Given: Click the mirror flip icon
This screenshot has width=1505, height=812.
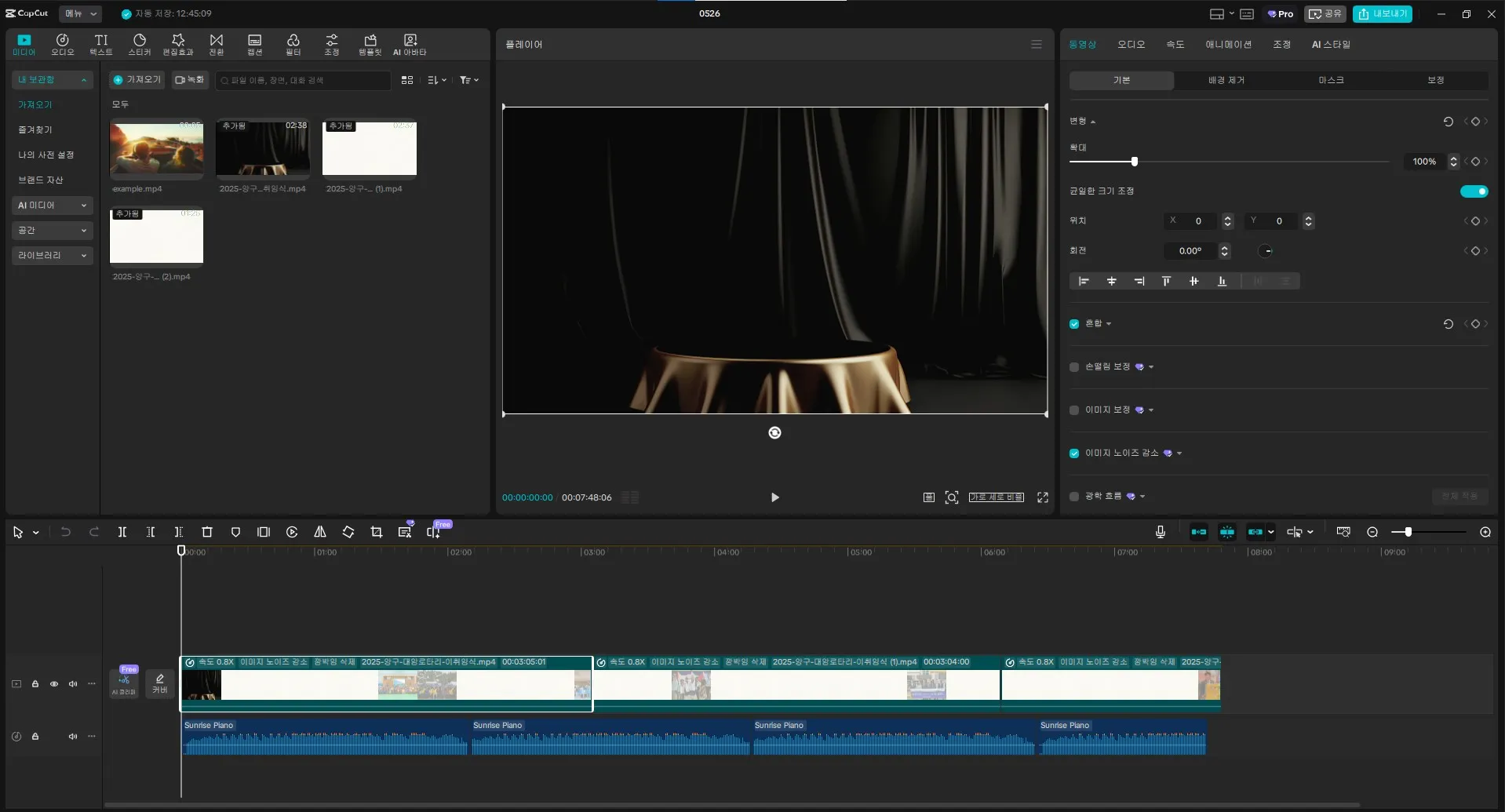Looking at the screenshot, I should [320, 532].
